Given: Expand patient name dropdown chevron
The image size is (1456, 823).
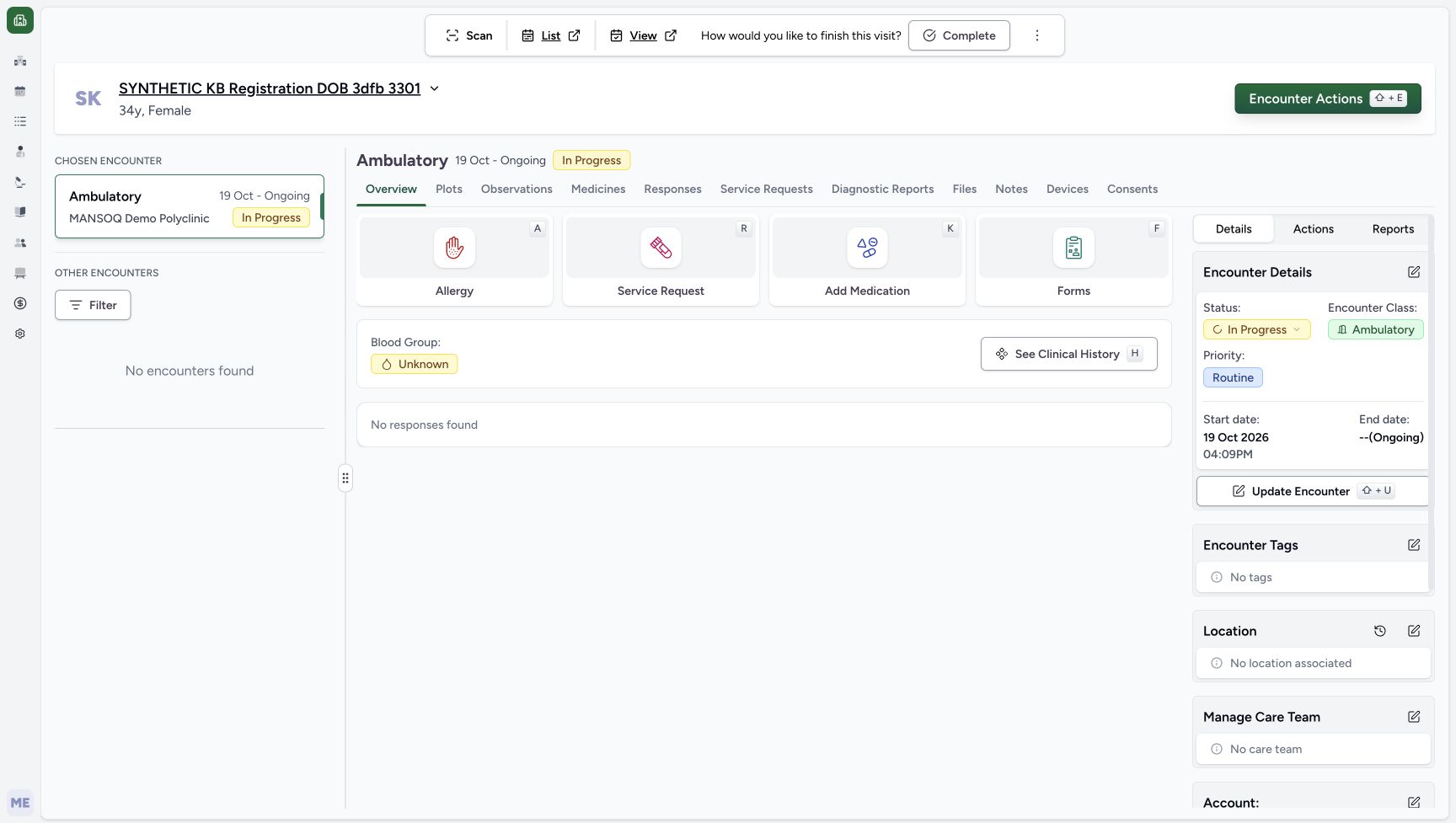Looking at the screenshot, I should 435,88.
